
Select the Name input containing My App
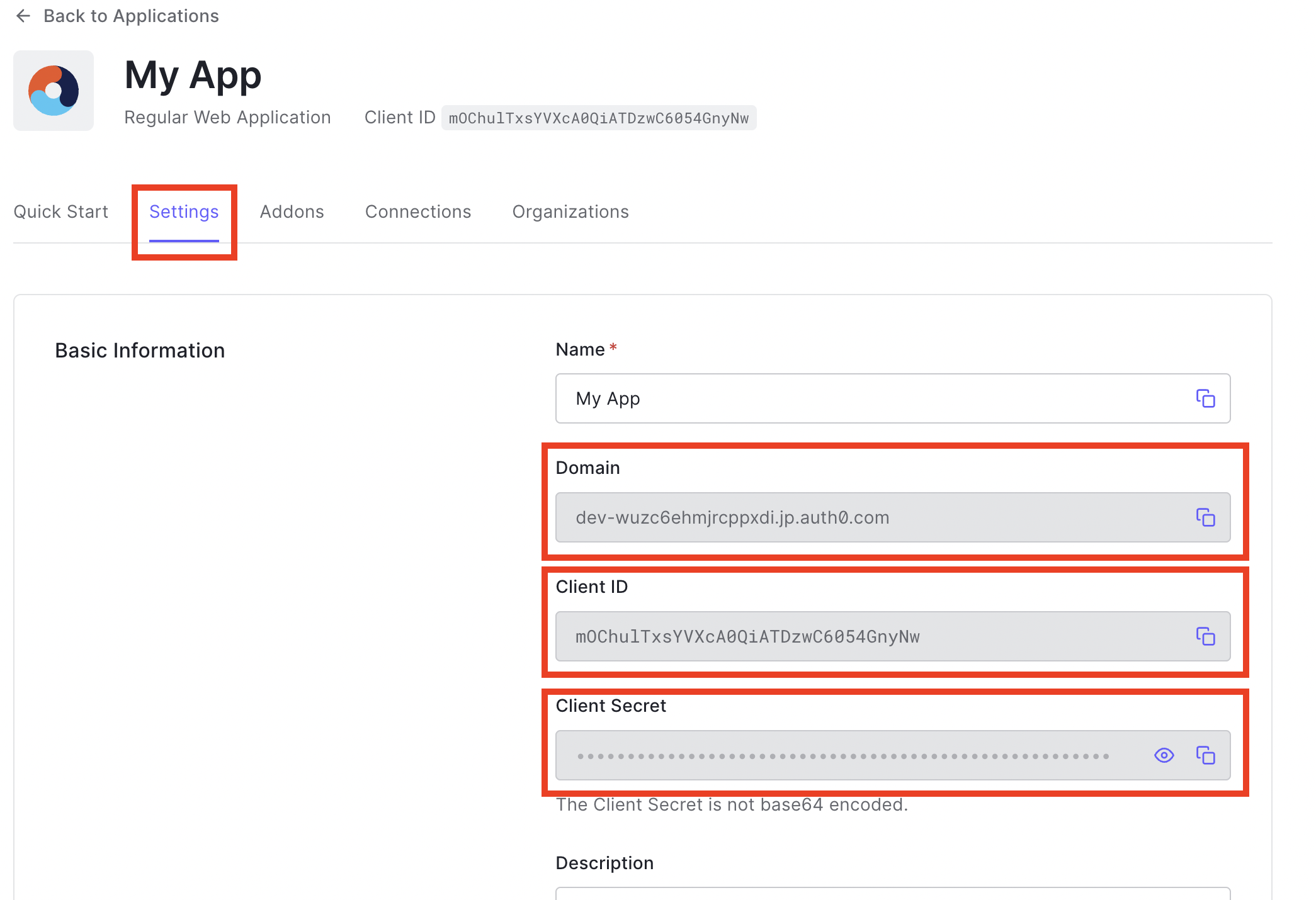coord(819,398)
